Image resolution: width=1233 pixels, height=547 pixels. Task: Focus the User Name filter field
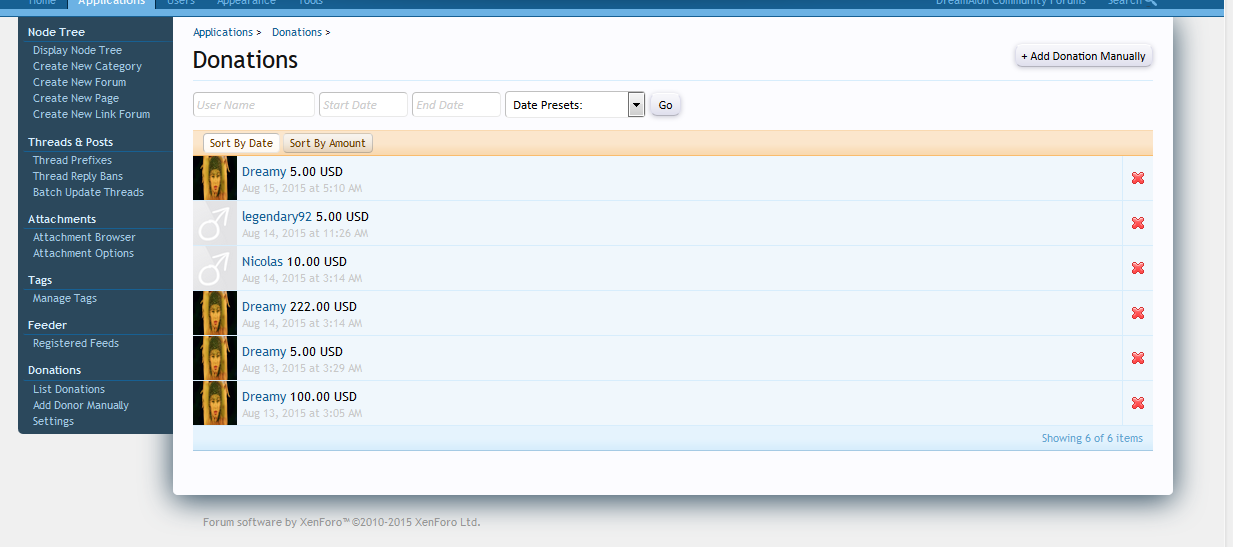click(x=254, y=105)
